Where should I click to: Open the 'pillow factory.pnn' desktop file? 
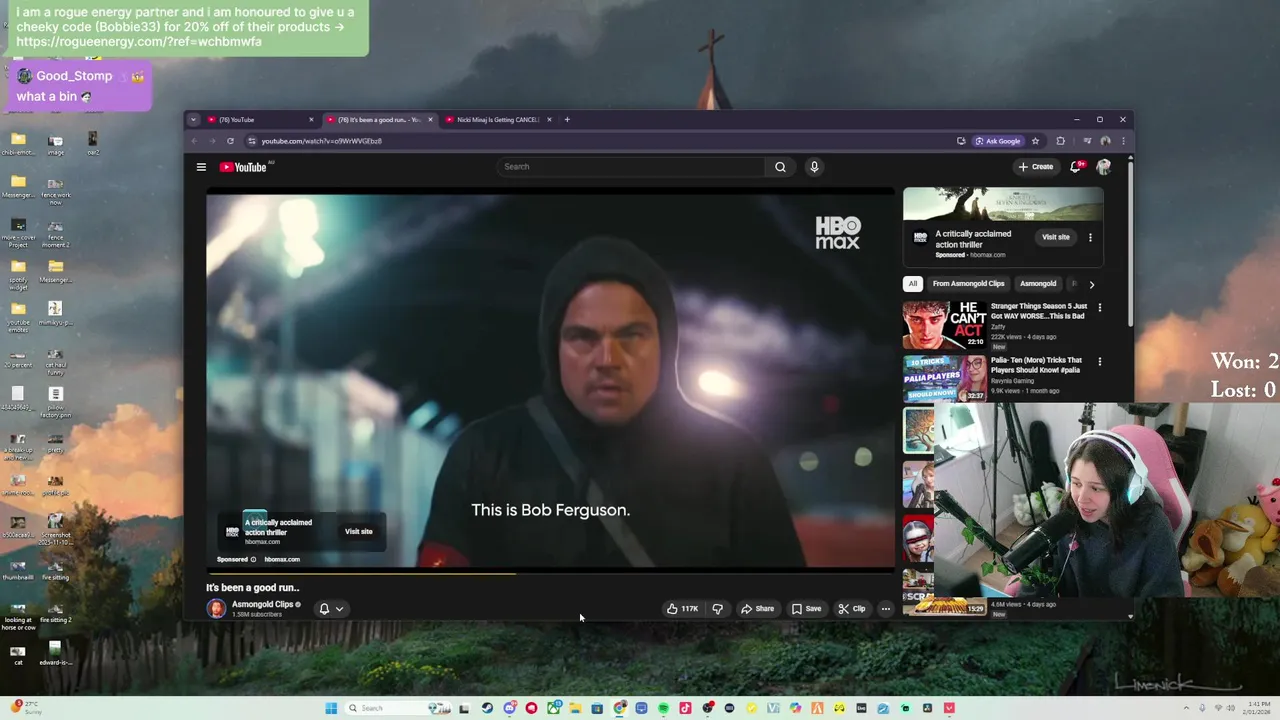pyautogui.click(x=55, y=402)
